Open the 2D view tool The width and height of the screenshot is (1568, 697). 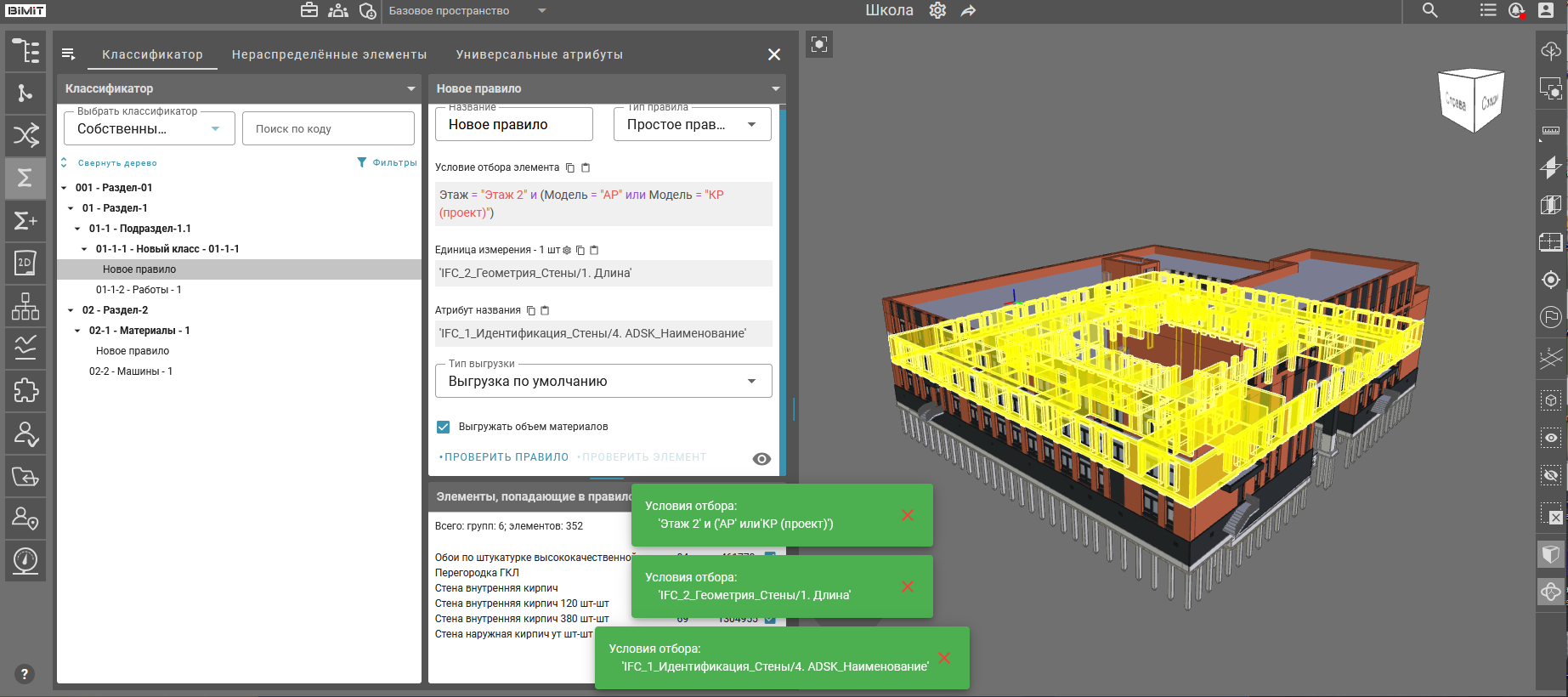tap(25, 263)
